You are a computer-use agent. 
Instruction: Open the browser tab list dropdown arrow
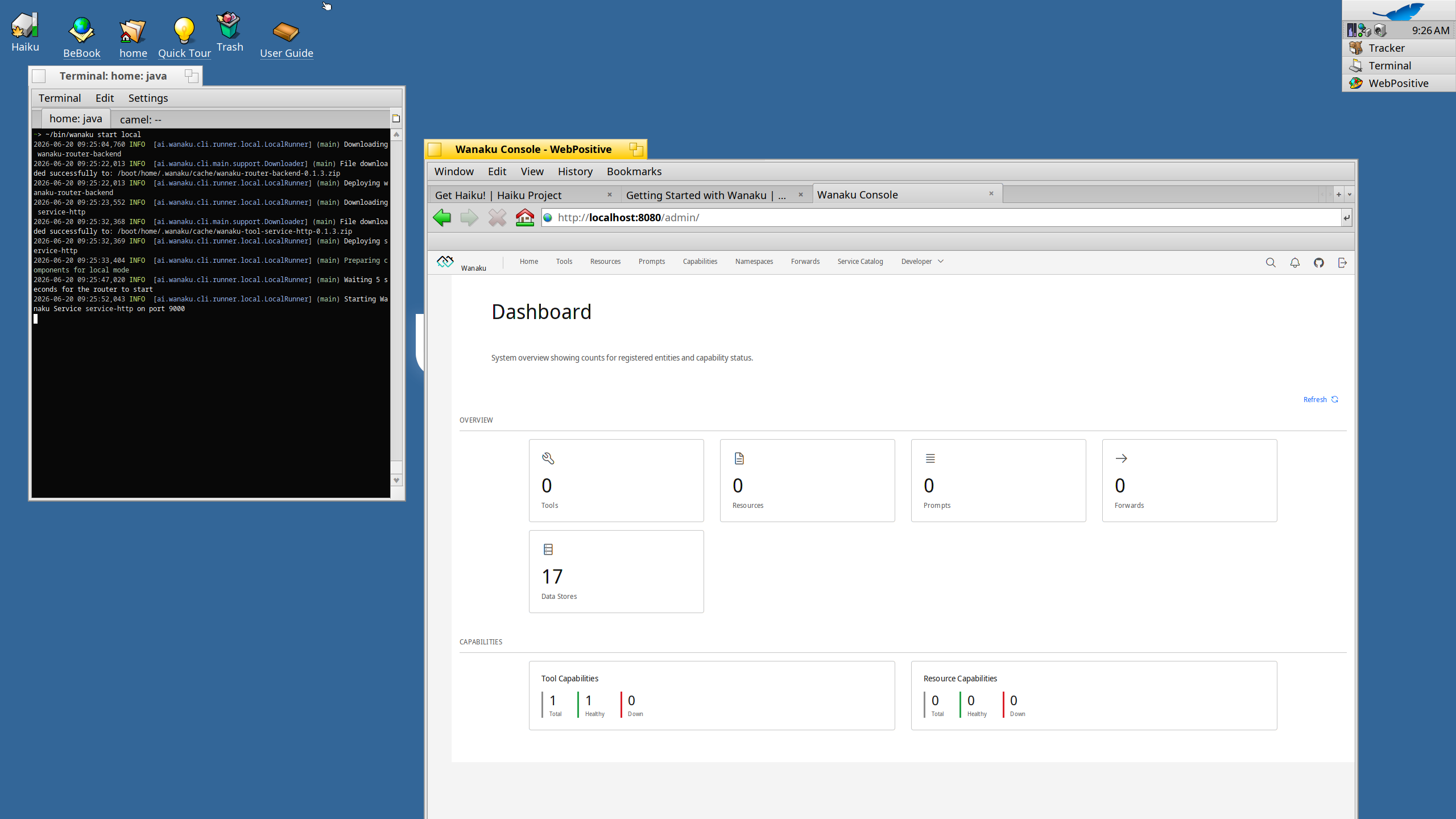pyautogui.click(x=1349, y=195)
